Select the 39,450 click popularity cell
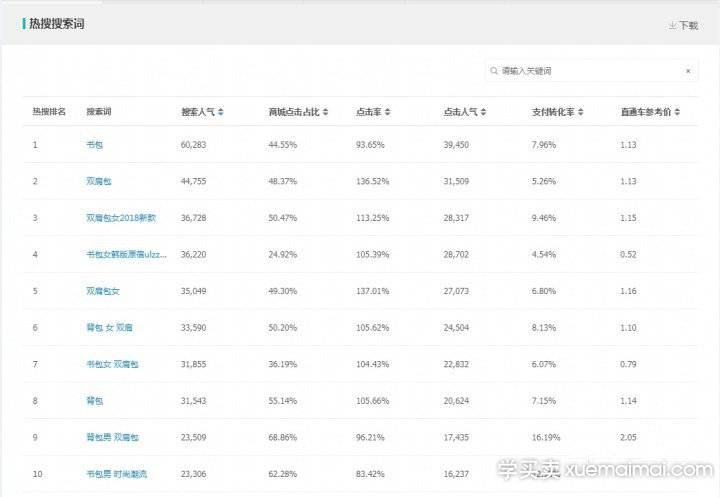 coord(456,145)
